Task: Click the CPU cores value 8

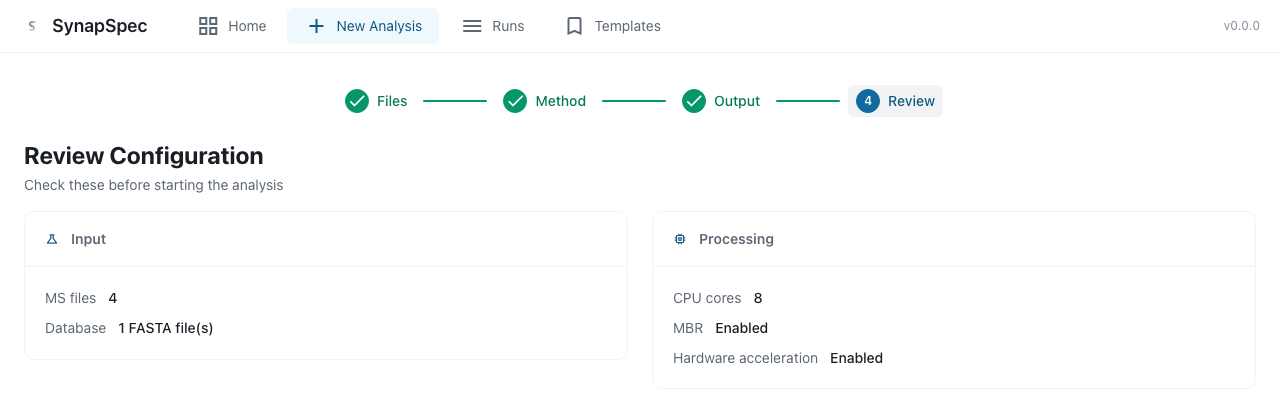Action: tap(758, 298)
